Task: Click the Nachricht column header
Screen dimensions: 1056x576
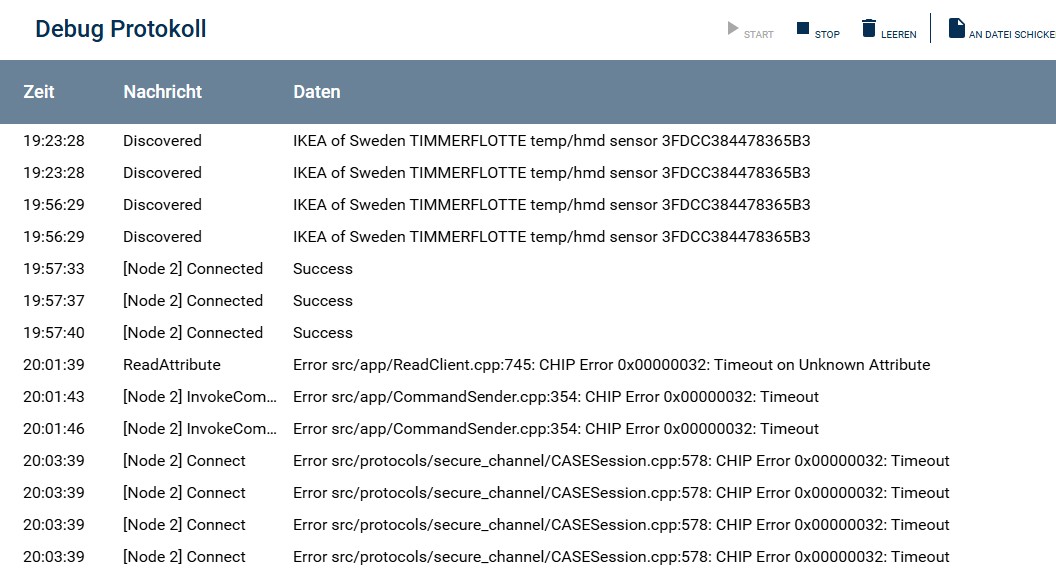Action: click(x=162, y=92)
